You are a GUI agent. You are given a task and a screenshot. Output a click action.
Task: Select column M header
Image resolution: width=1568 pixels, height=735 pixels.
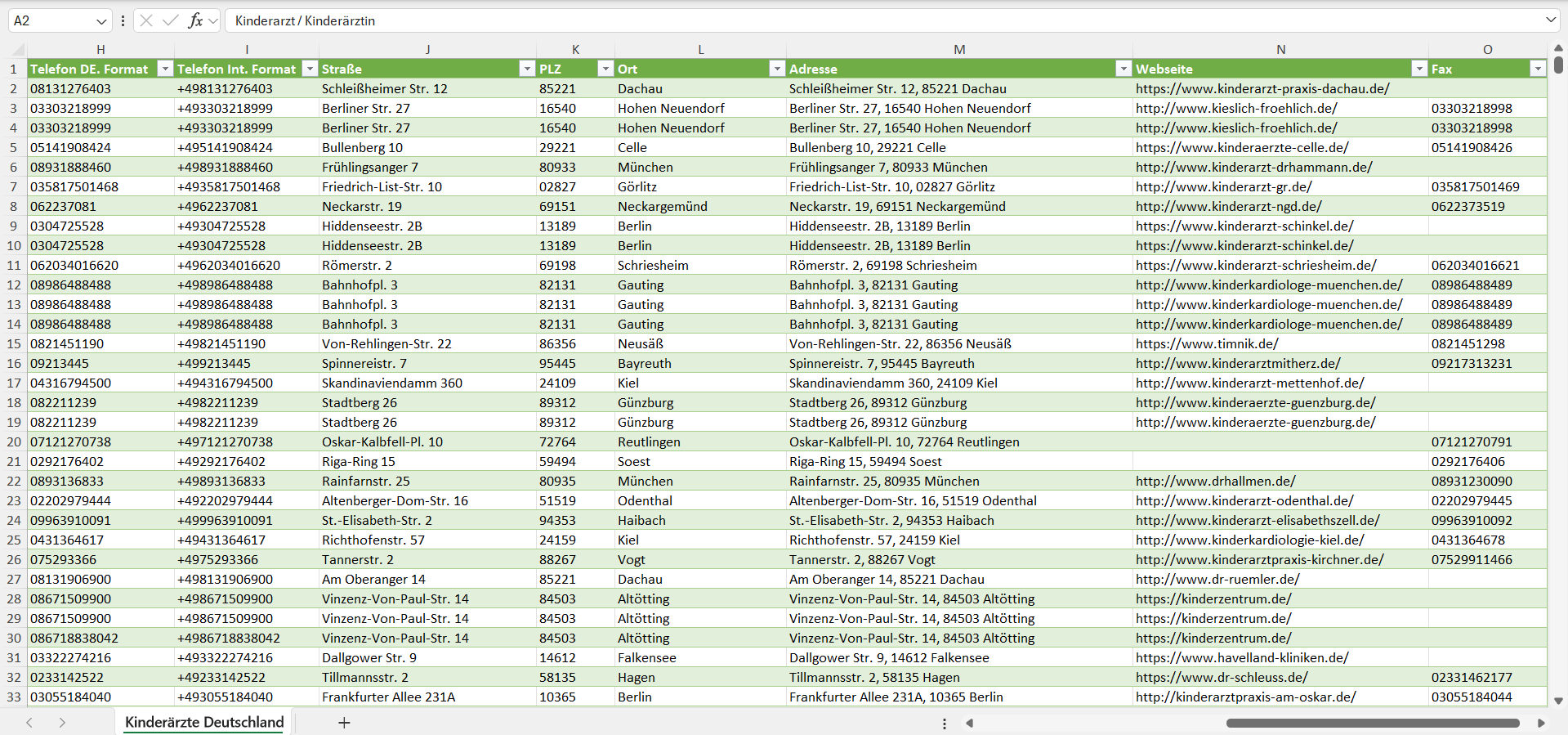click(x=959, y=49)
